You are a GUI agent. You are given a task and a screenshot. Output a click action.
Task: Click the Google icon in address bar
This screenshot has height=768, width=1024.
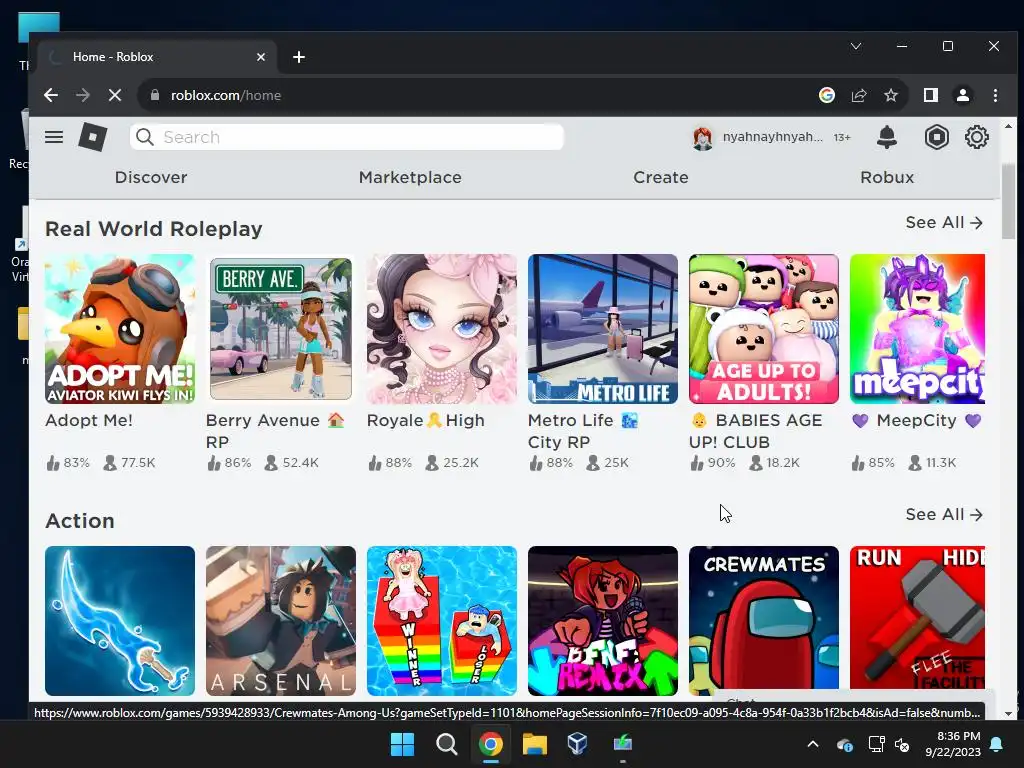point(827,95)
